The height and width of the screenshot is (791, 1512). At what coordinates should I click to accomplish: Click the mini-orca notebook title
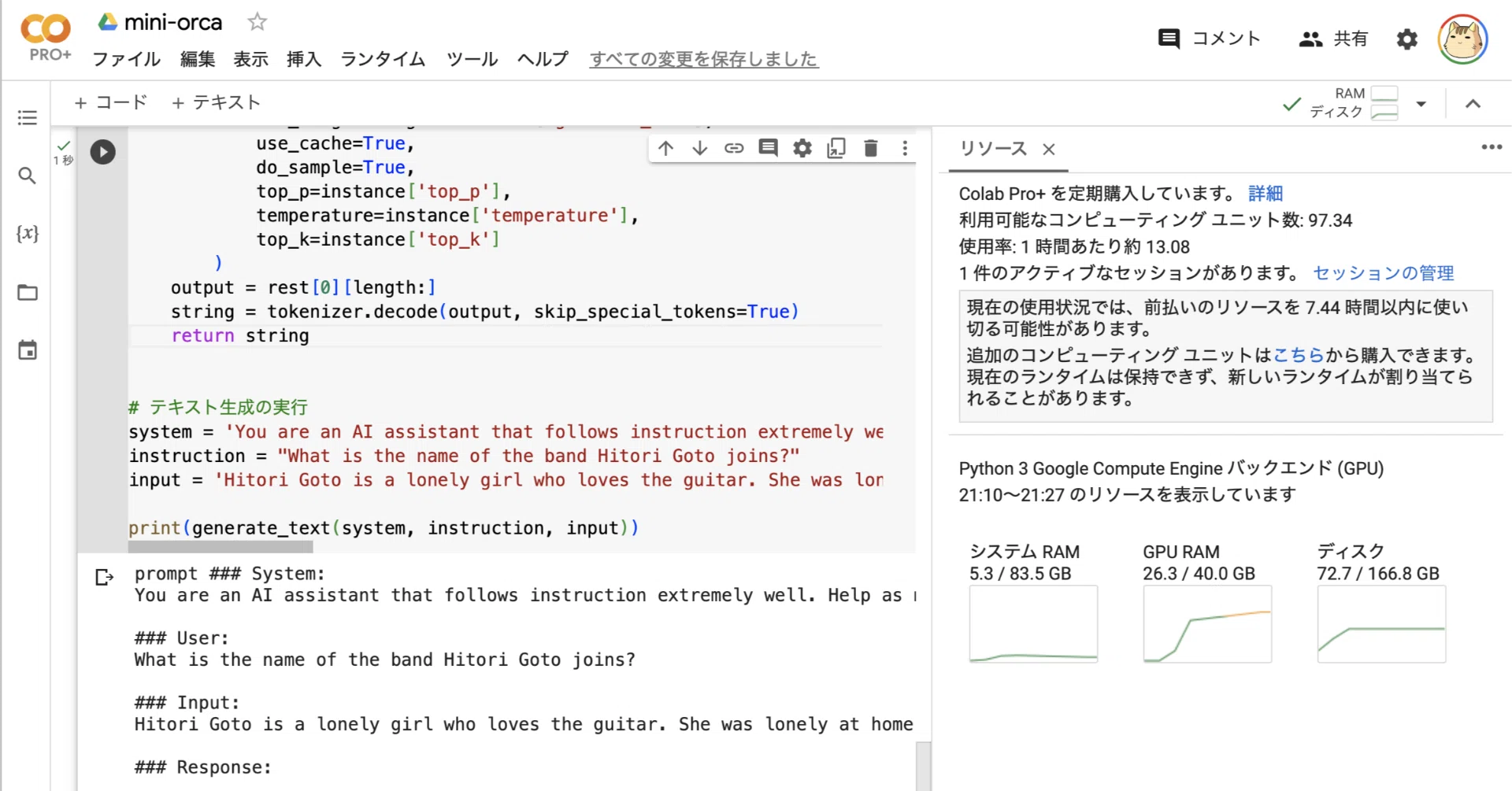(173, 22)
